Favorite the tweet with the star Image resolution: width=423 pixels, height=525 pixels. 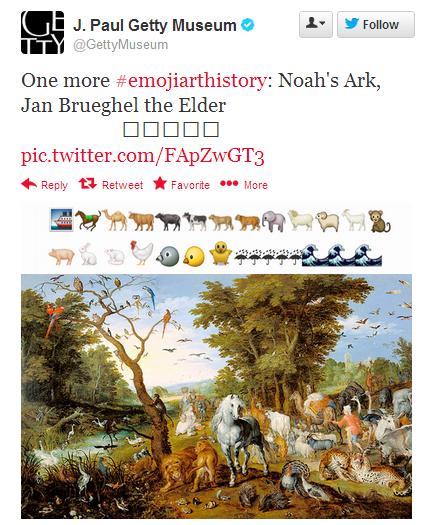click(181, 184)
